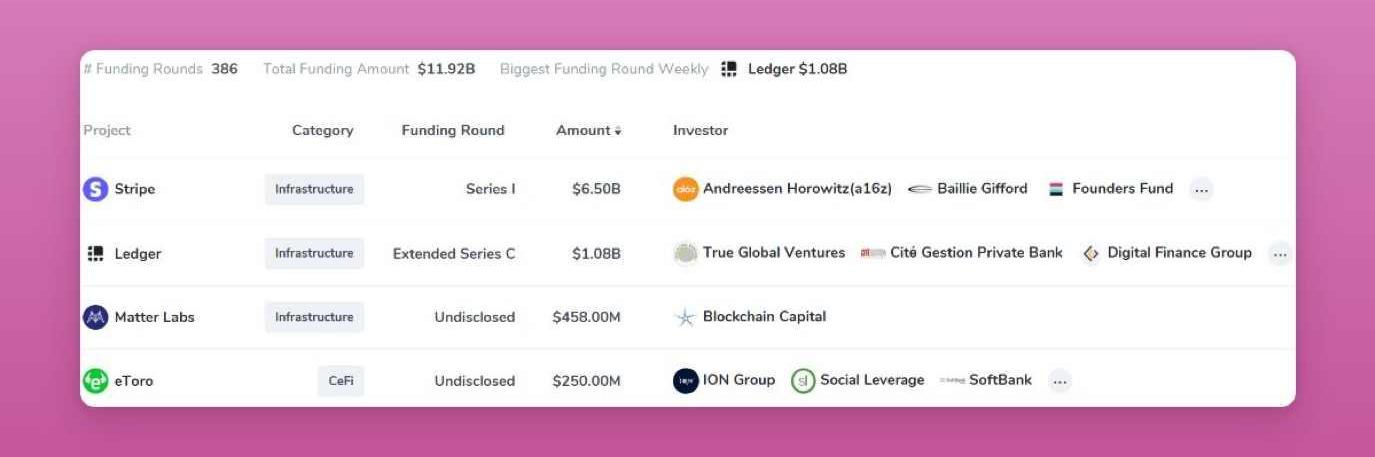
Task: Sort the table by Amount column
Action: click(588, 131)
